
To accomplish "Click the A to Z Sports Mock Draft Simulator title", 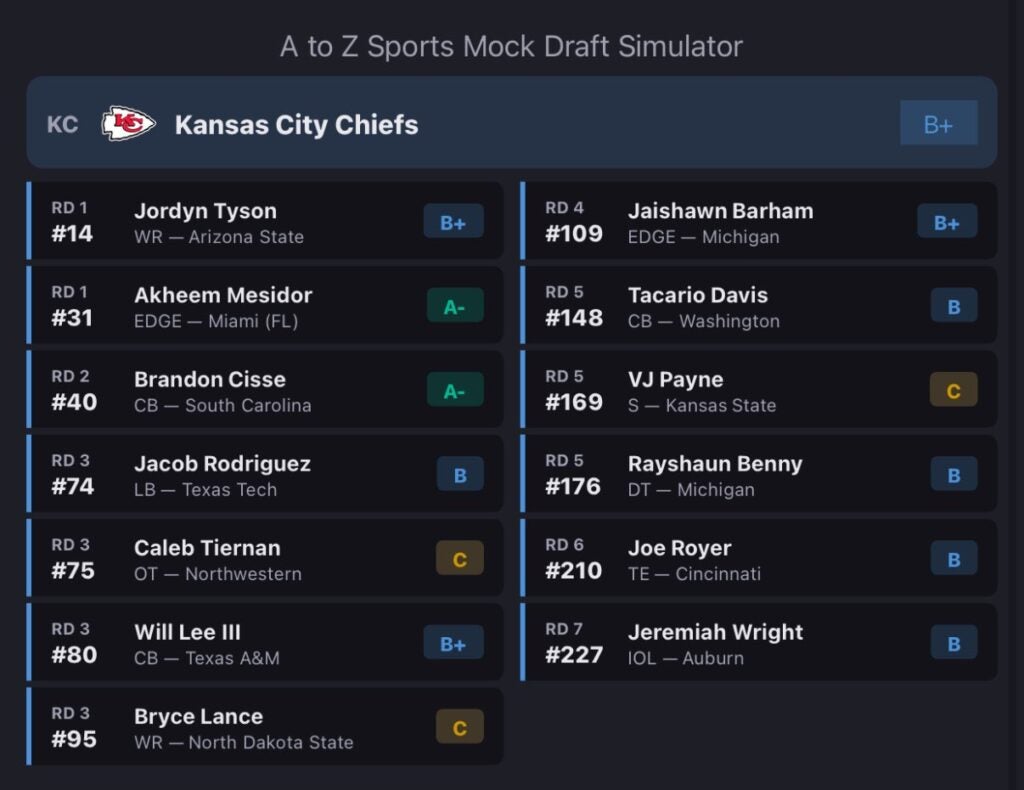I will click(511, 46).
